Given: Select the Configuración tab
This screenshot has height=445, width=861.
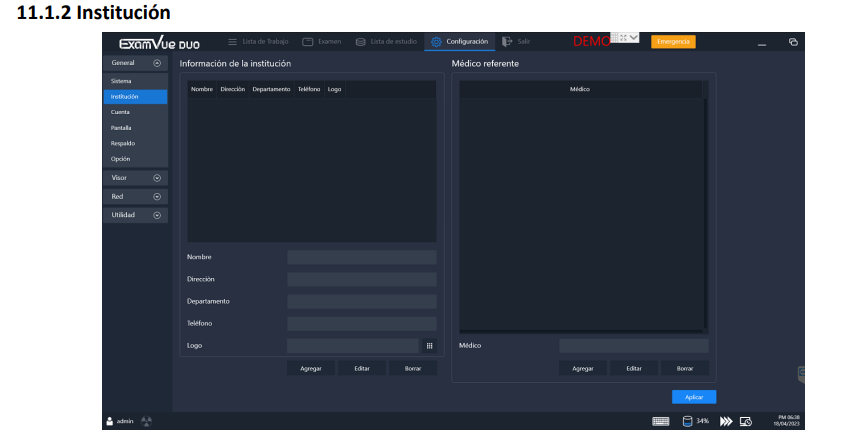Looking at the screenshot, I should click(460, 42).
